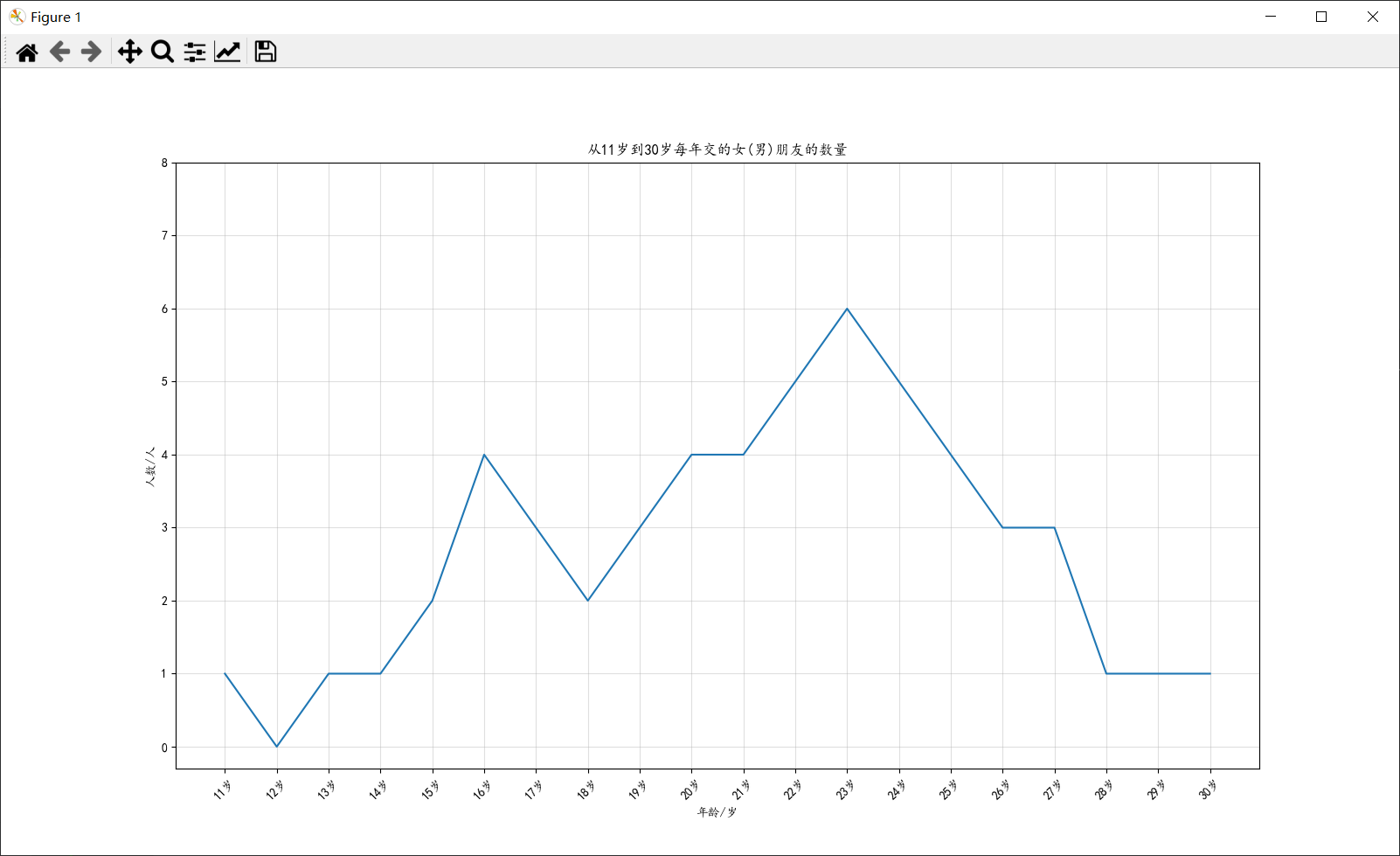Click the 15岁 tick label
The height and width of the screenshot is (856, 1400).
431,790
